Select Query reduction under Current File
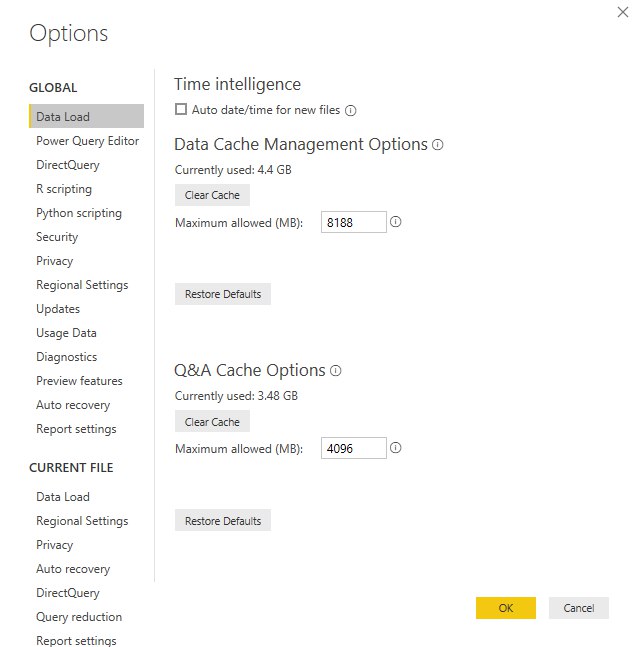 [x=79, y=617]
